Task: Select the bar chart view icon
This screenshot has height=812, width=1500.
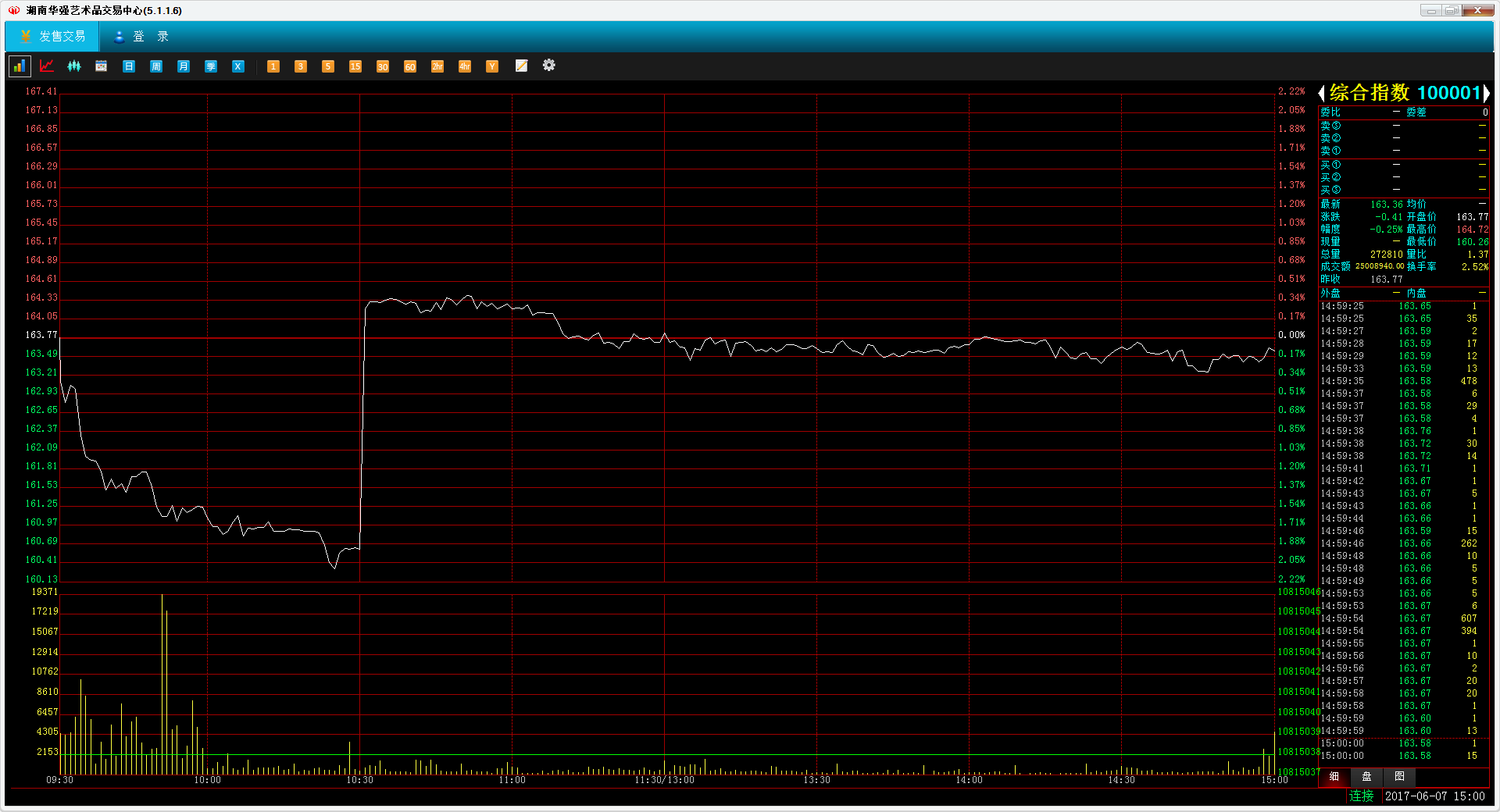Action: coord(20,66)
